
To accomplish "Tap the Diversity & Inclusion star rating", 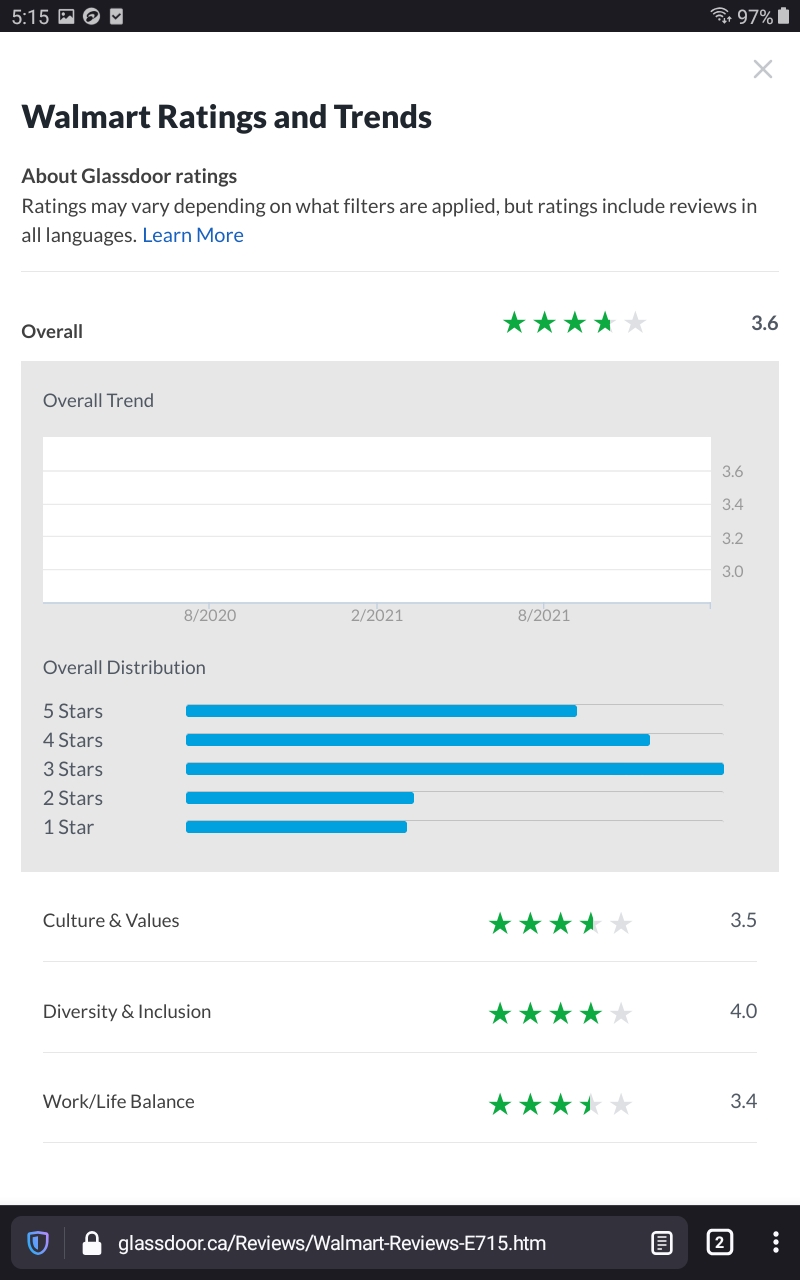I will tap(560, 1014).
